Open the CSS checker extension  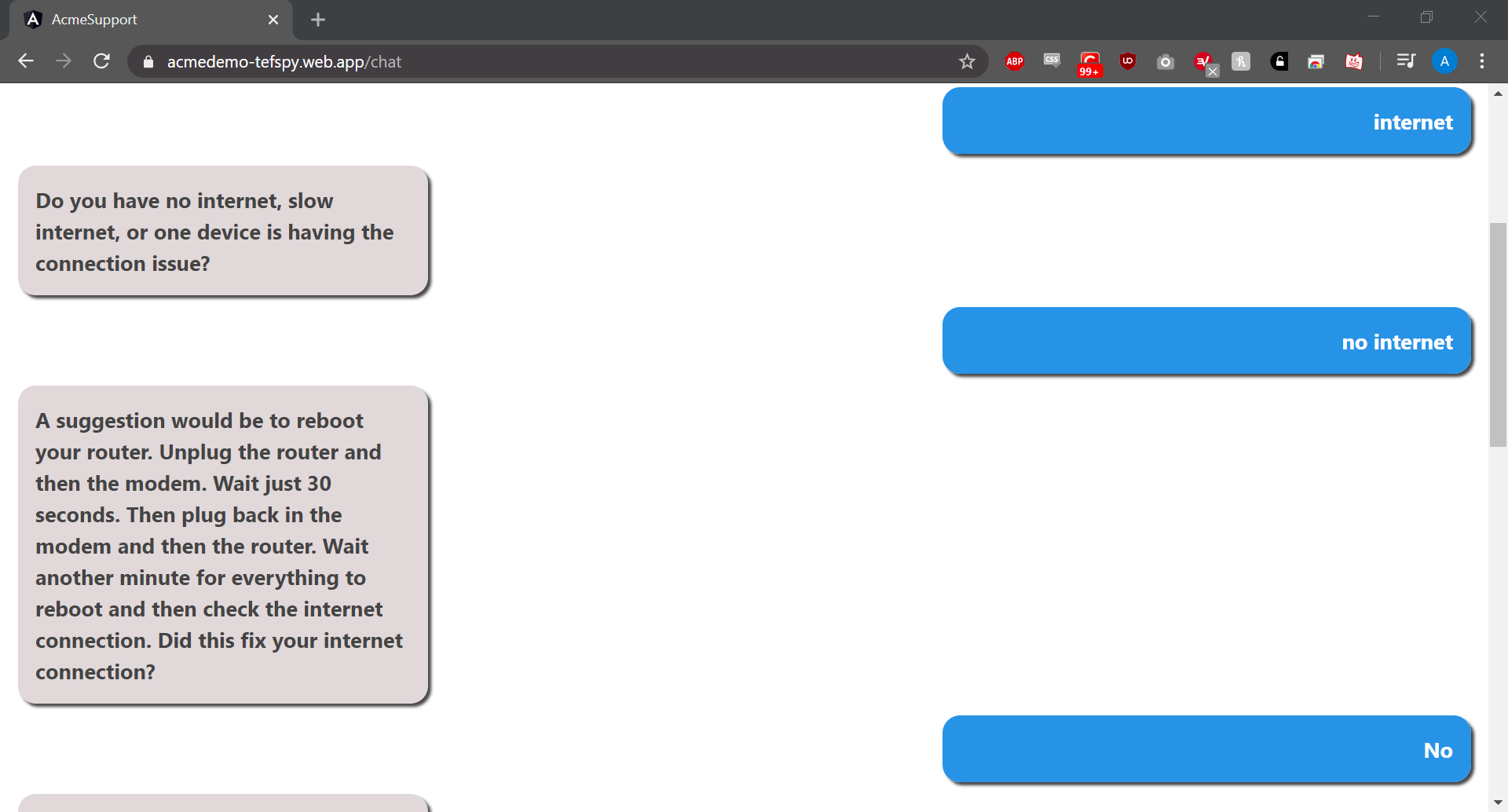coord(1052,60)
